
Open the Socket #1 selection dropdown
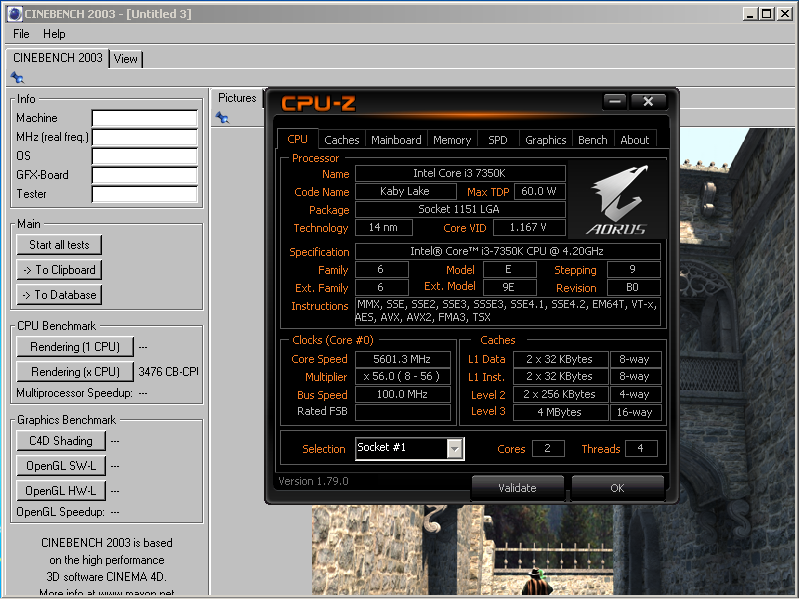click(x=455, y=449)
